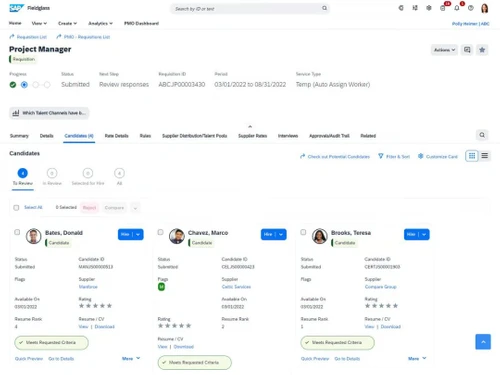Click Go to Details on Brooks, Teresa card
This screenshot has width=500, height=375.
(347, 359)
